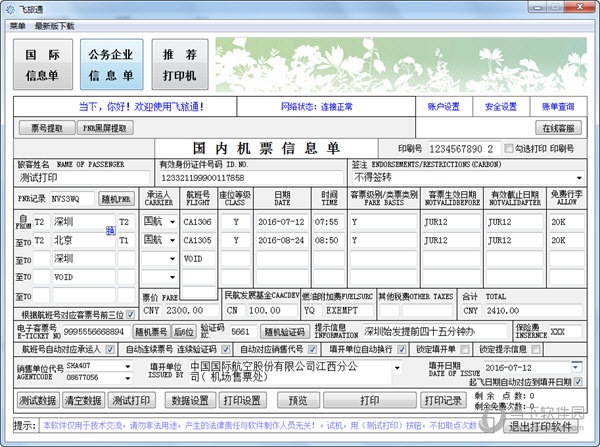Click the 随机PNR generate button

(116, 199)
